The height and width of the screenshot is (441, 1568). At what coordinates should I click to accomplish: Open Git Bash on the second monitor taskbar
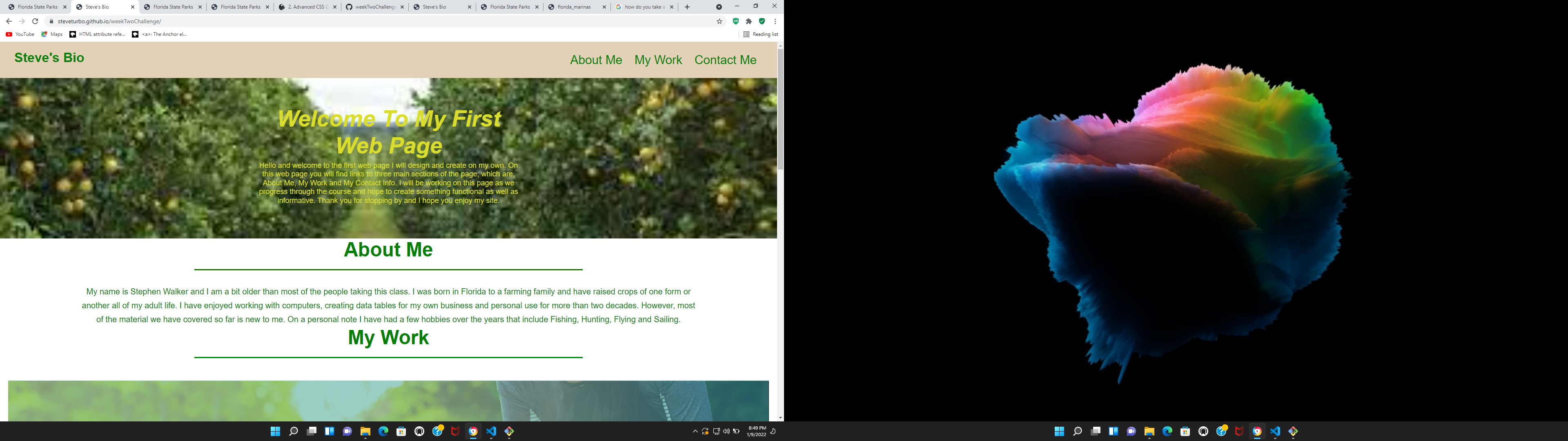(x=1294, y=431)
